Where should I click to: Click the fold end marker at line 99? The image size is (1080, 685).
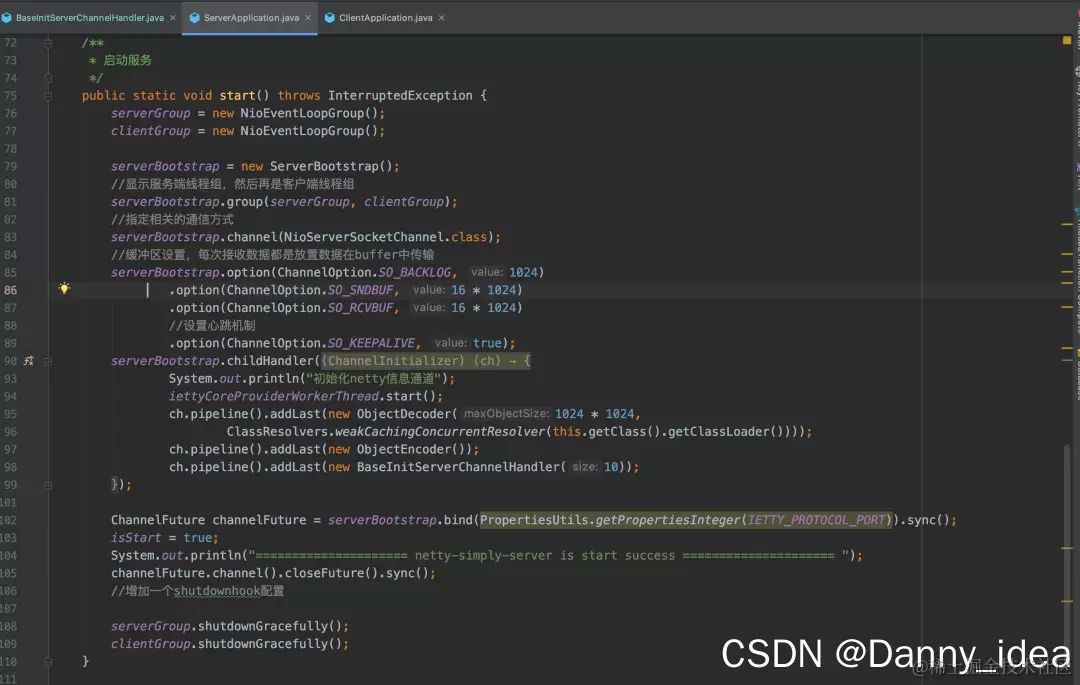[x=48, y=485]
